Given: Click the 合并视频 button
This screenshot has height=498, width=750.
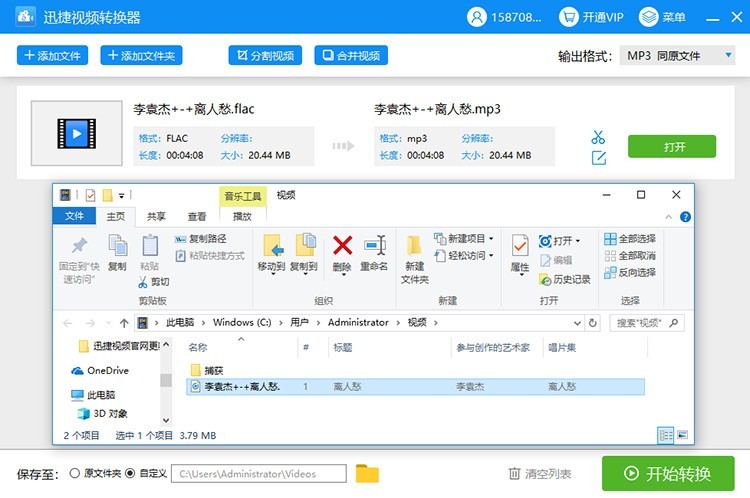Looking at the screenshot, I should pyautogui.click(x=350, y=56).
